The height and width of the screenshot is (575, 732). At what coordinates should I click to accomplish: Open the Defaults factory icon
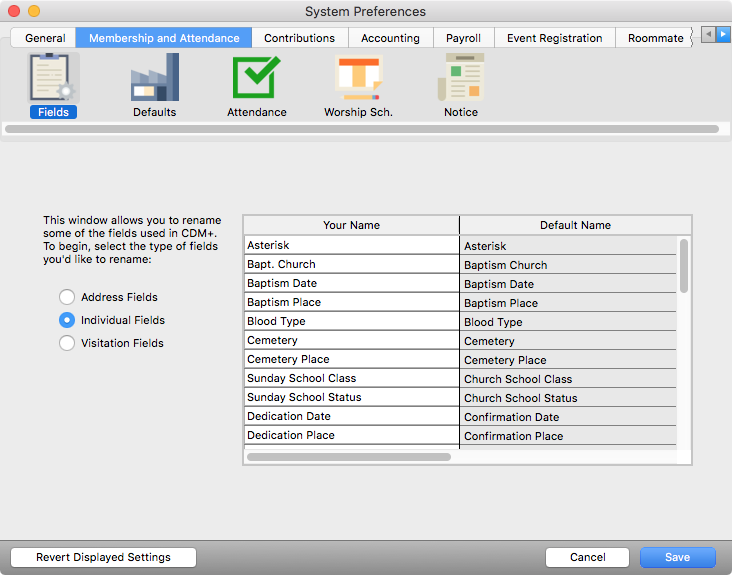point(154,80)
